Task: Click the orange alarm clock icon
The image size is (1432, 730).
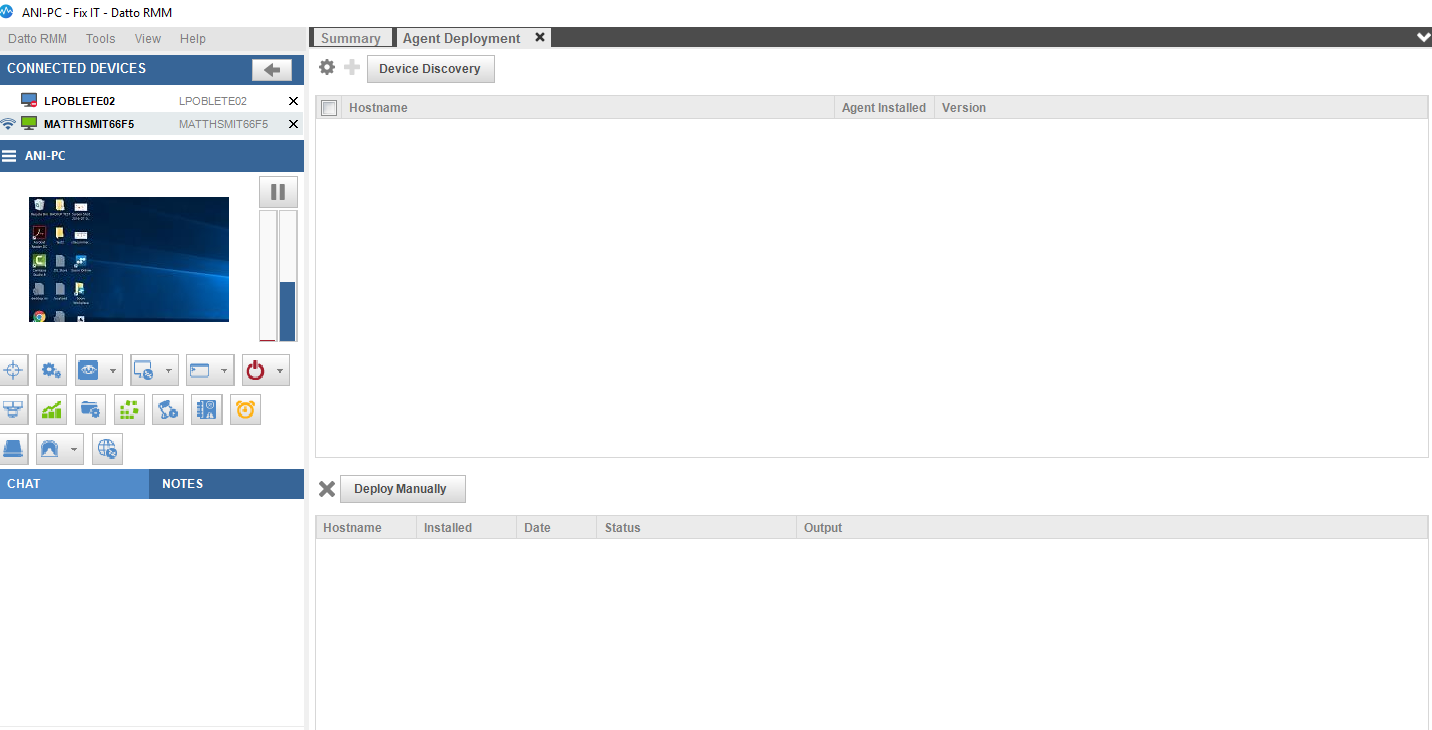Action: coord(245,409)
